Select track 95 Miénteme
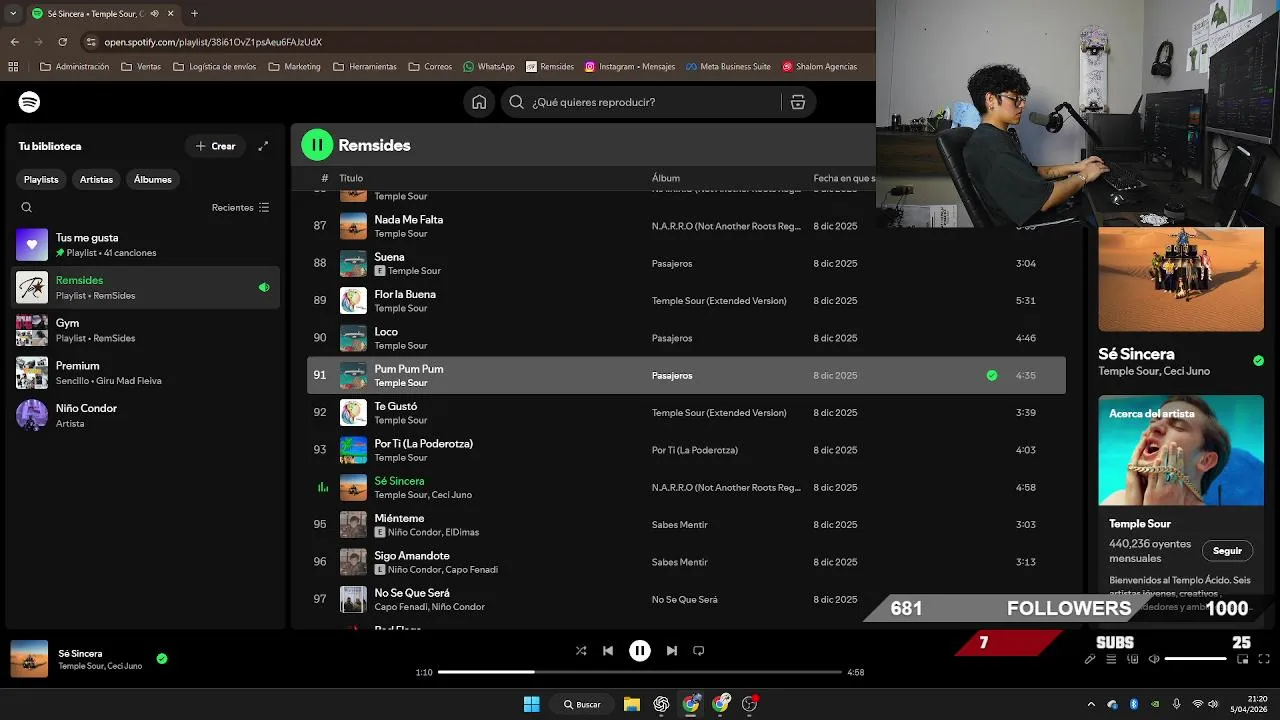The width and height of the screenshot is (1280, 720). [x=686, y=525]
